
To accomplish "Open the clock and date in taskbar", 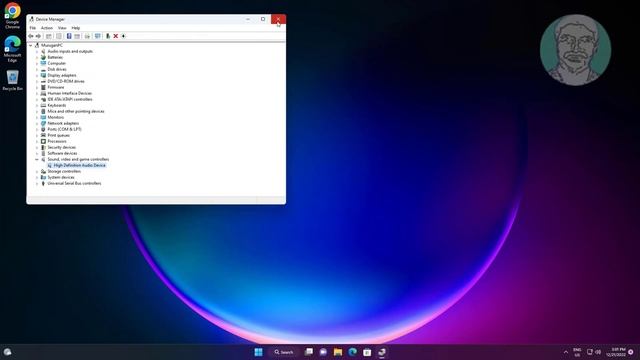I will pyautogui.click(x=616, y=352).
